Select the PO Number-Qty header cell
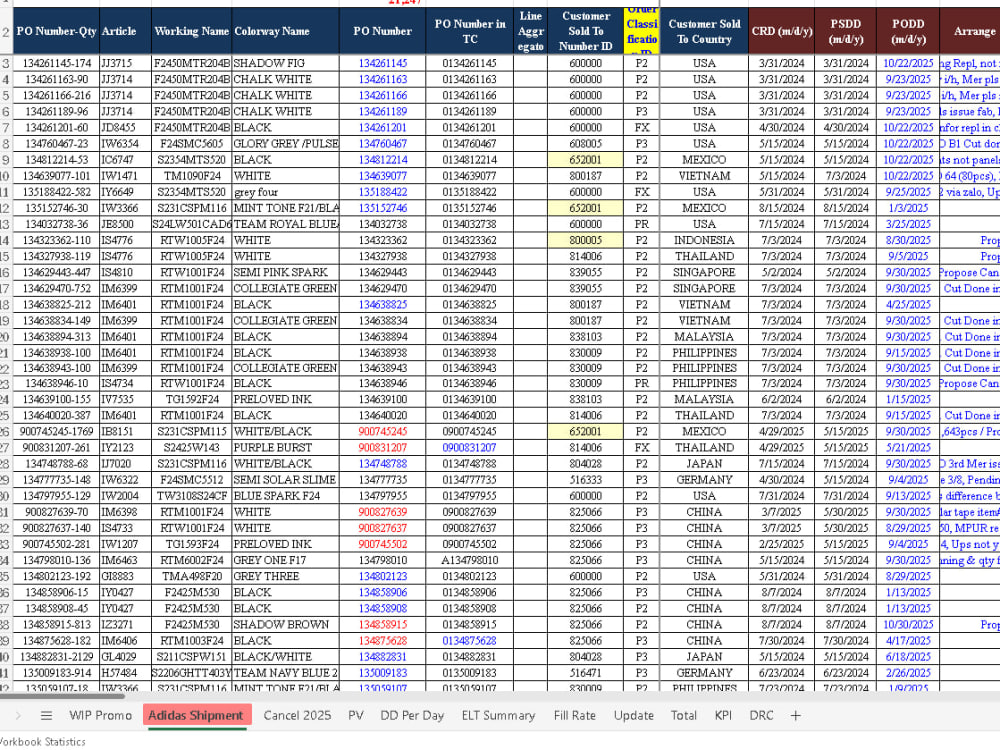The width and height of the screenshot is (1000, 750). click(56, 31)
